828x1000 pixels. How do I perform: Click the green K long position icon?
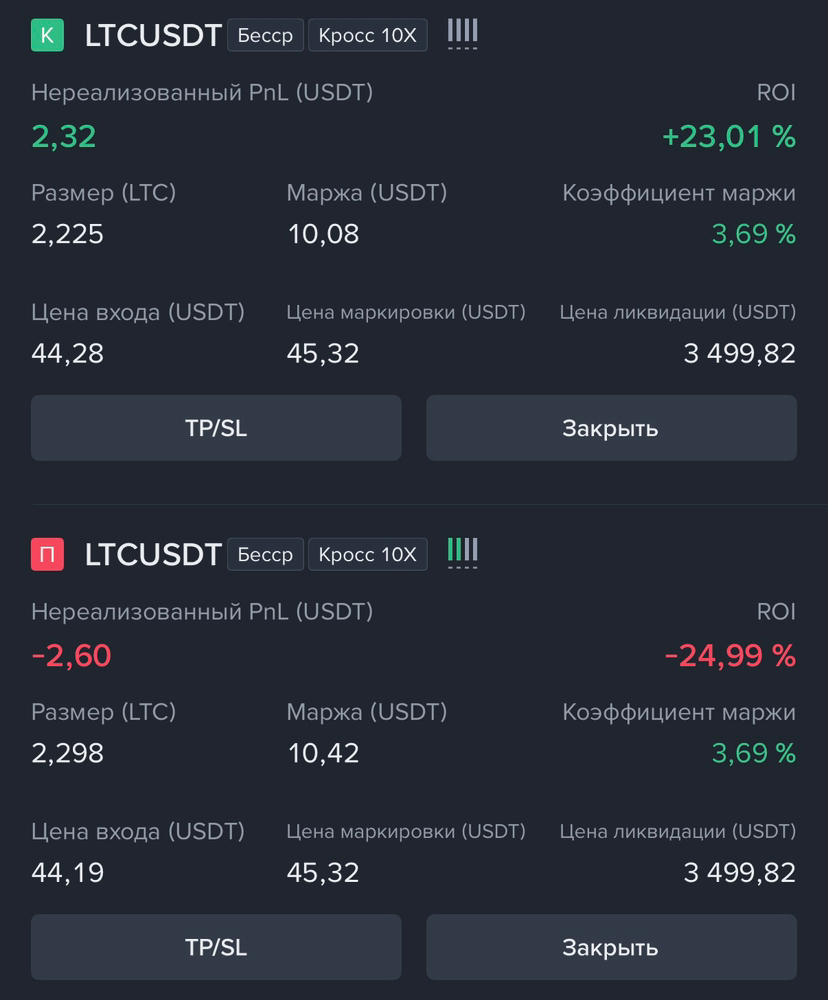pos(47,35)
